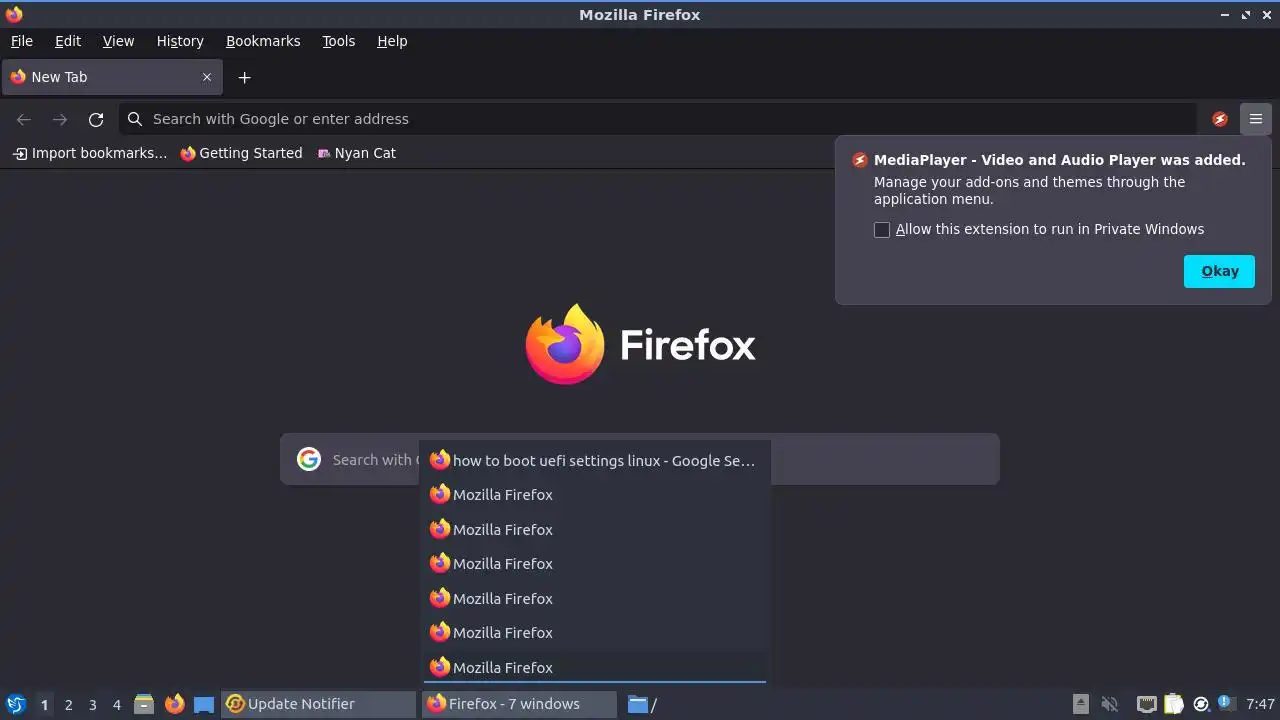Open the Nyan Cat bookmark
The width and height of the screenshot is (1280, 720).
(356, 153)
